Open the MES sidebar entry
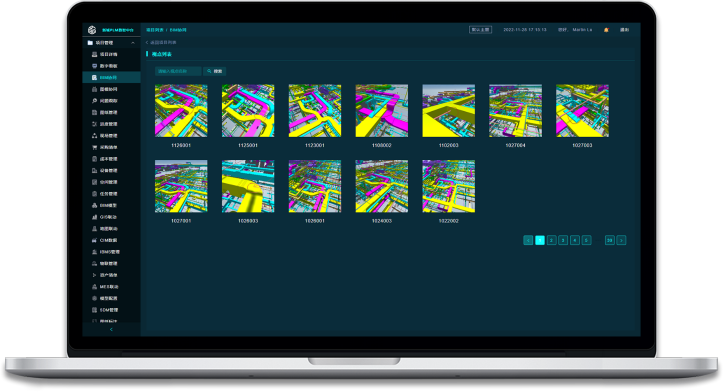Image resolution: width=723 pixels, height=392 pixels. point(106,286)
